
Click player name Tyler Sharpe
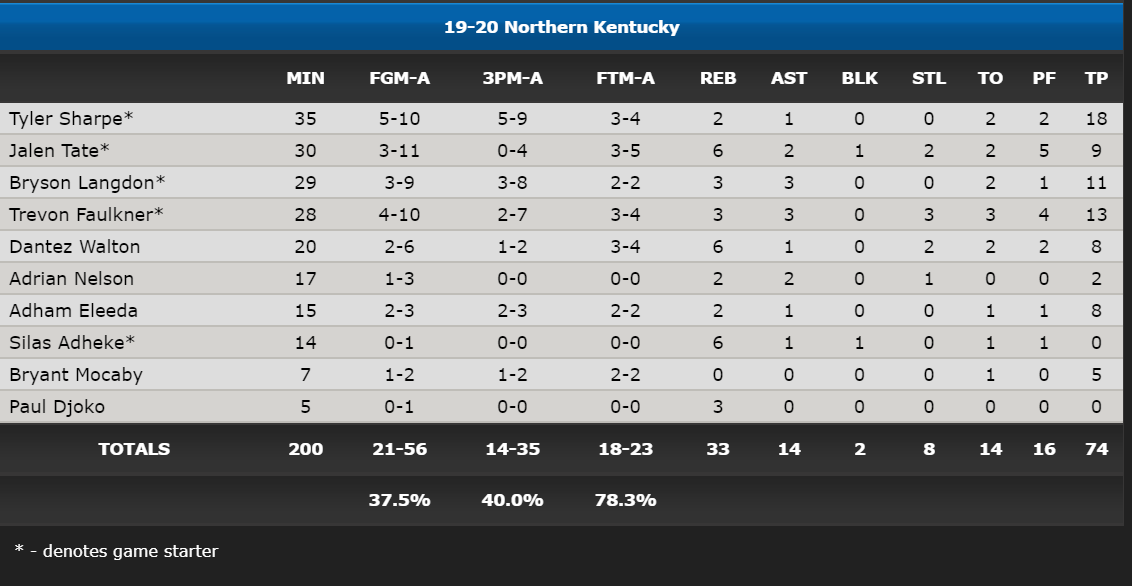point(71,118)
